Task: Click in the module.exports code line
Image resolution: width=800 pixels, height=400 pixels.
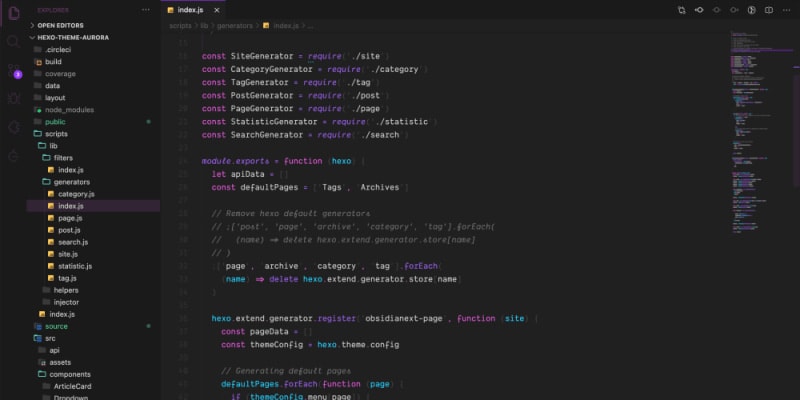Action: 280,161
